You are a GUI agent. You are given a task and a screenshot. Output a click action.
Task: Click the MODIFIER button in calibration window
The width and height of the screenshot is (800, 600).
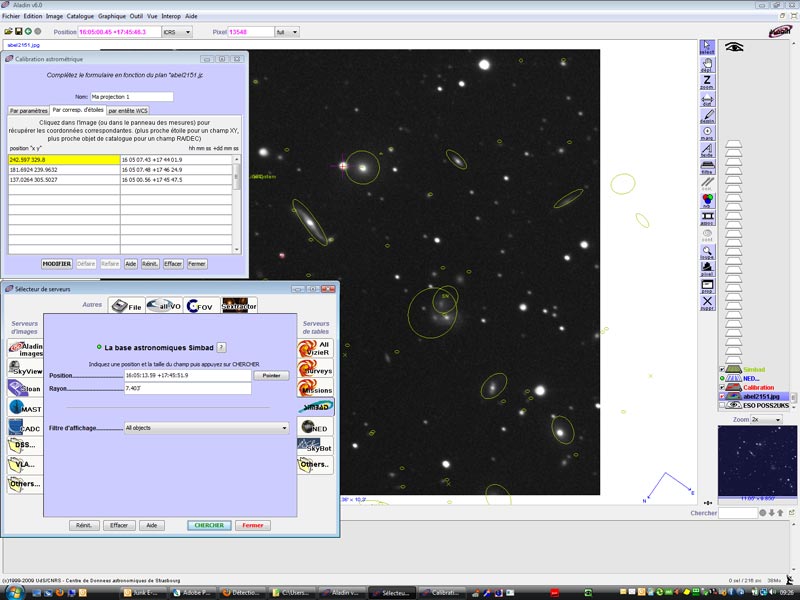[x=57, y=264]
